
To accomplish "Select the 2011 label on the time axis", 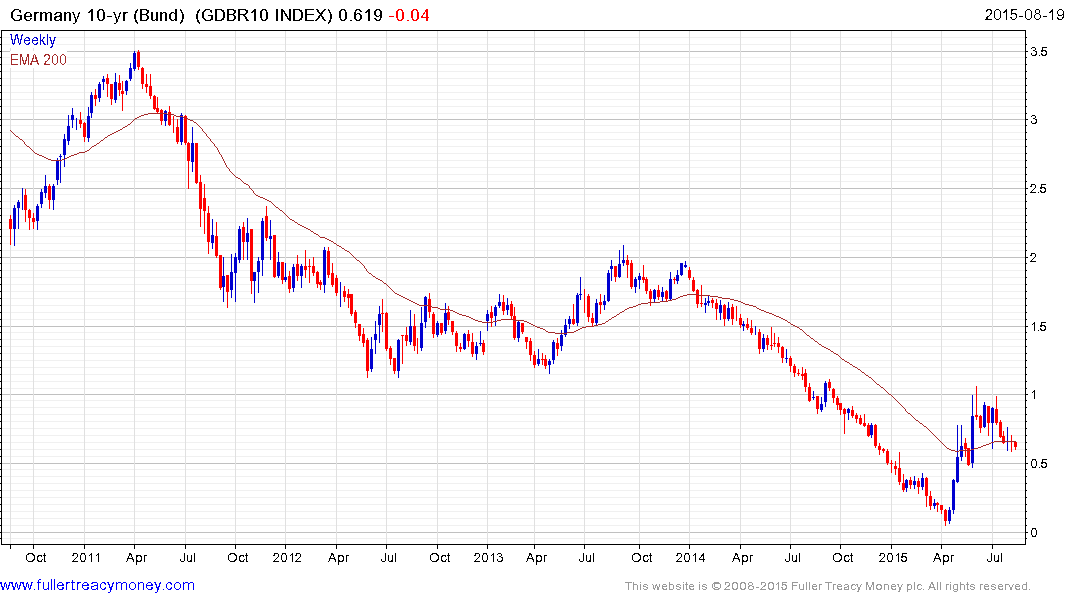I will (85, 556).
